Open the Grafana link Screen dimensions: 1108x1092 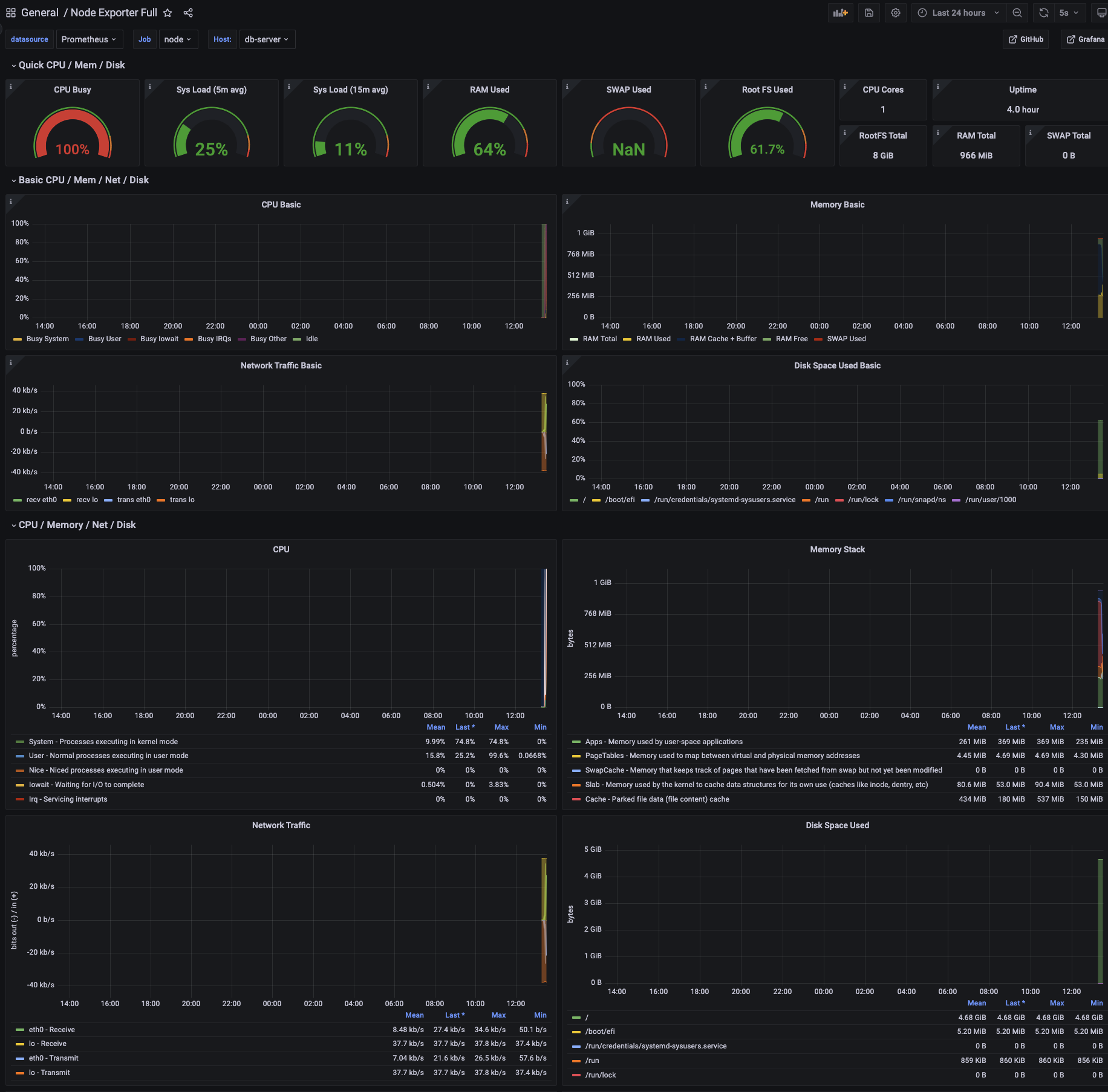[1085, 39]
